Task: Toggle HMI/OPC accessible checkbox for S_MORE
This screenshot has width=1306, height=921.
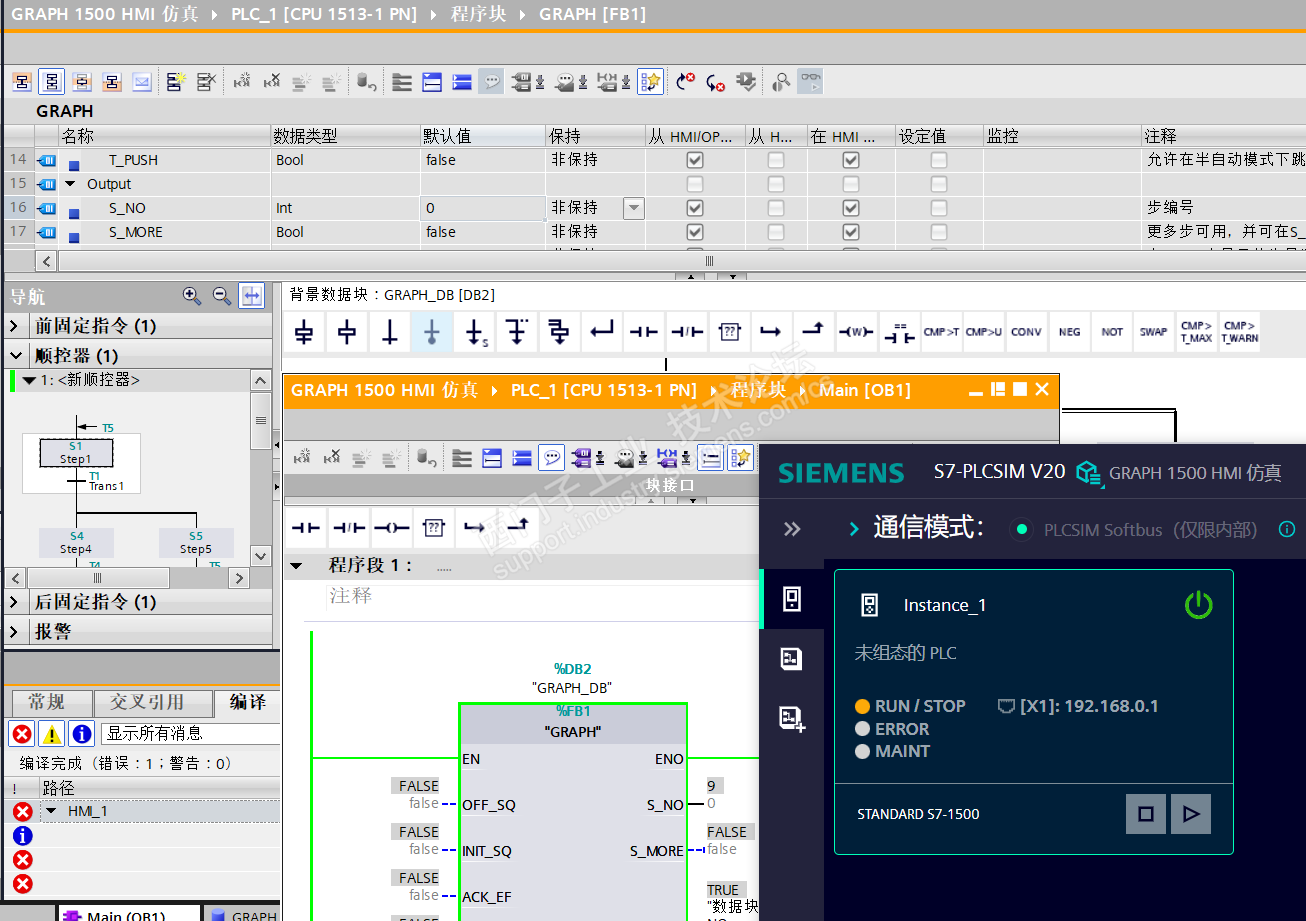Action: (x=695, y=232)
